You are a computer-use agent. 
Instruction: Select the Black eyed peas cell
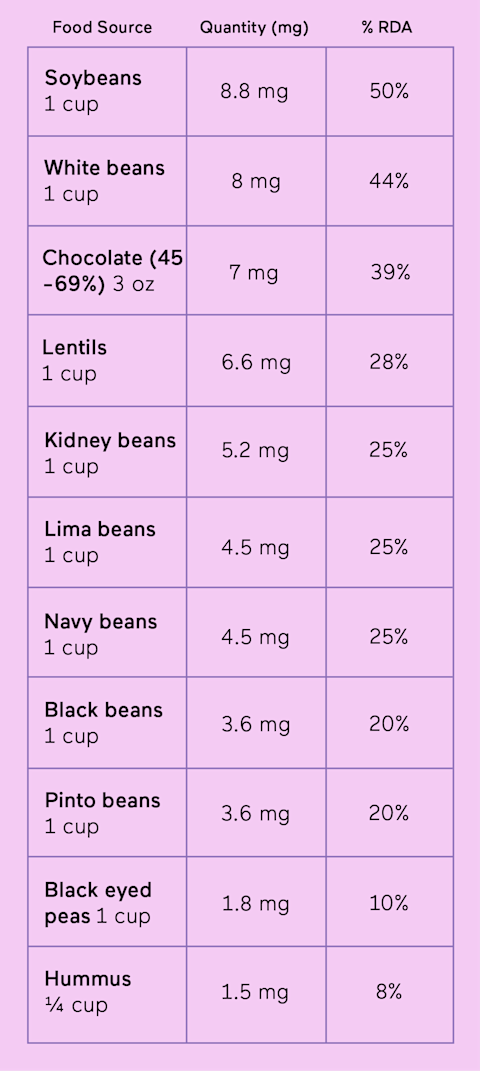[x=107, y=902]
